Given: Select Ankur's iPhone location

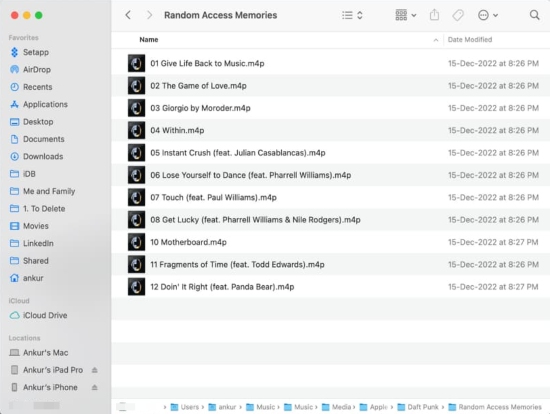Looking at the screenshot, I should point(44,387).
